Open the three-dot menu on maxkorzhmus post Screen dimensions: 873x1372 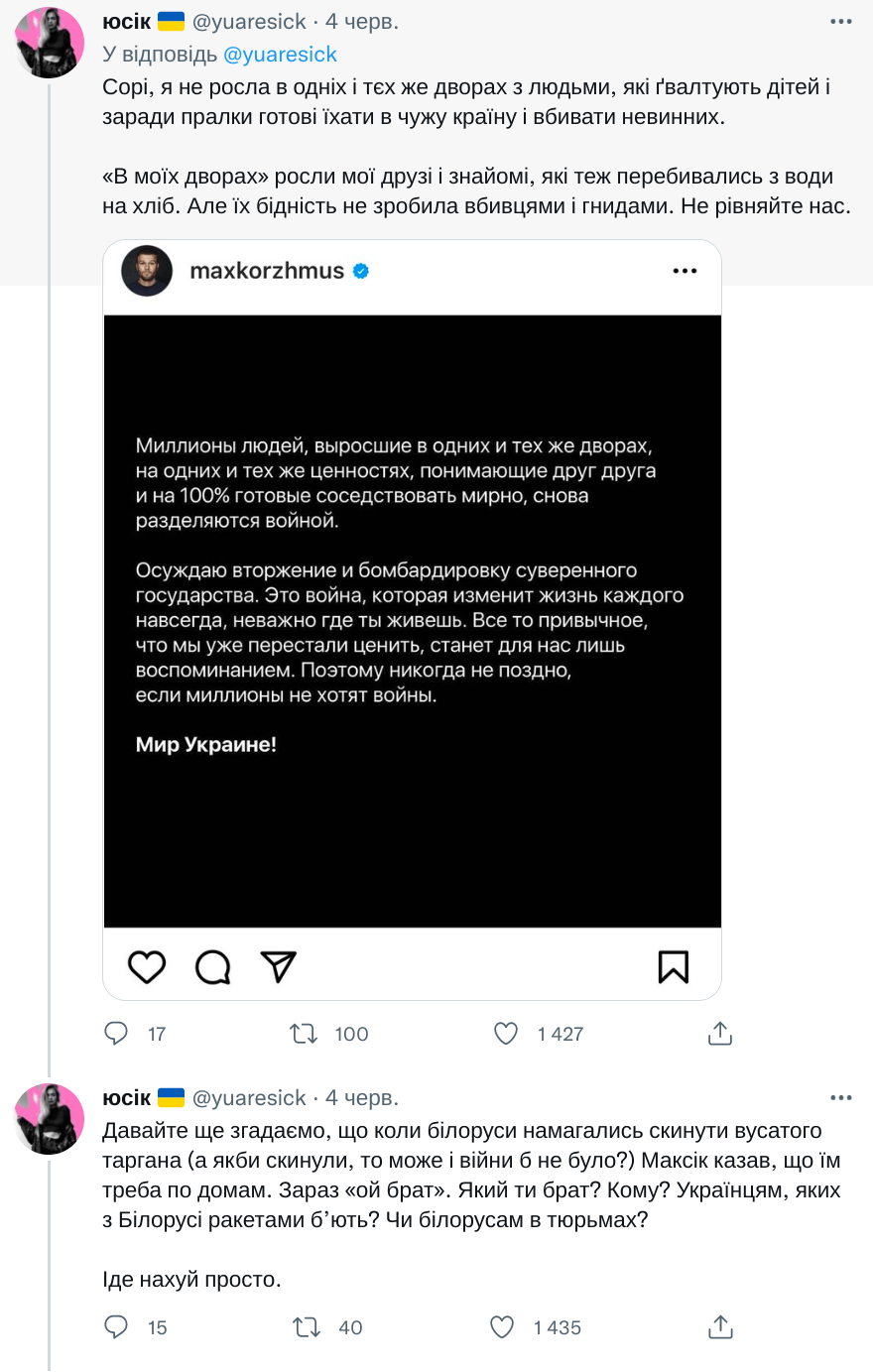(685, 271)
